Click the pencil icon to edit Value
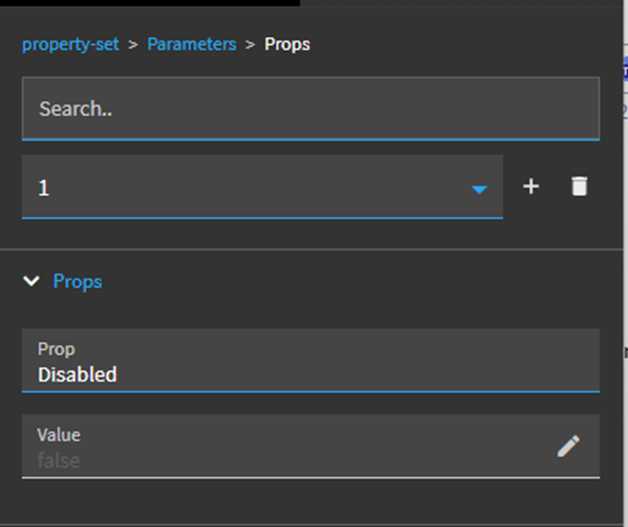Image resolution: width=628 pixels, height=527 pixels. pyautogui.click(x=568, y=446)
